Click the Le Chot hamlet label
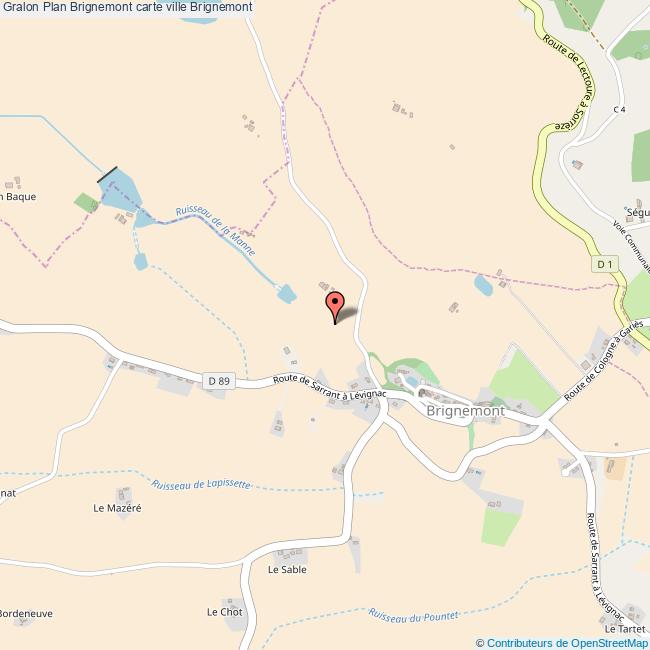This screenshot has height=650, width=650. click(x=225, y=612)
